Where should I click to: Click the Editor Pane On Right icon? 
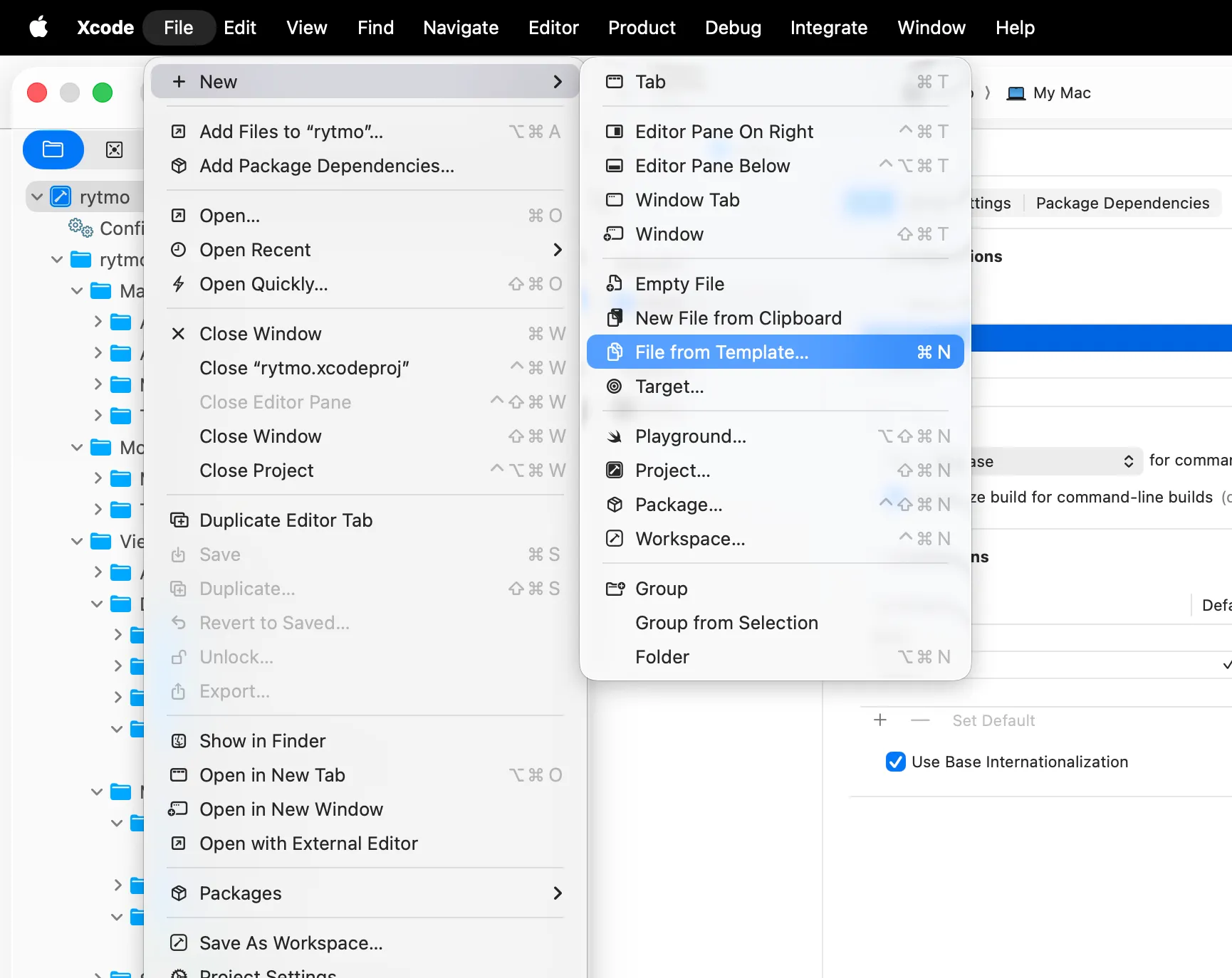pyautogui.click(x=614, y=132)
